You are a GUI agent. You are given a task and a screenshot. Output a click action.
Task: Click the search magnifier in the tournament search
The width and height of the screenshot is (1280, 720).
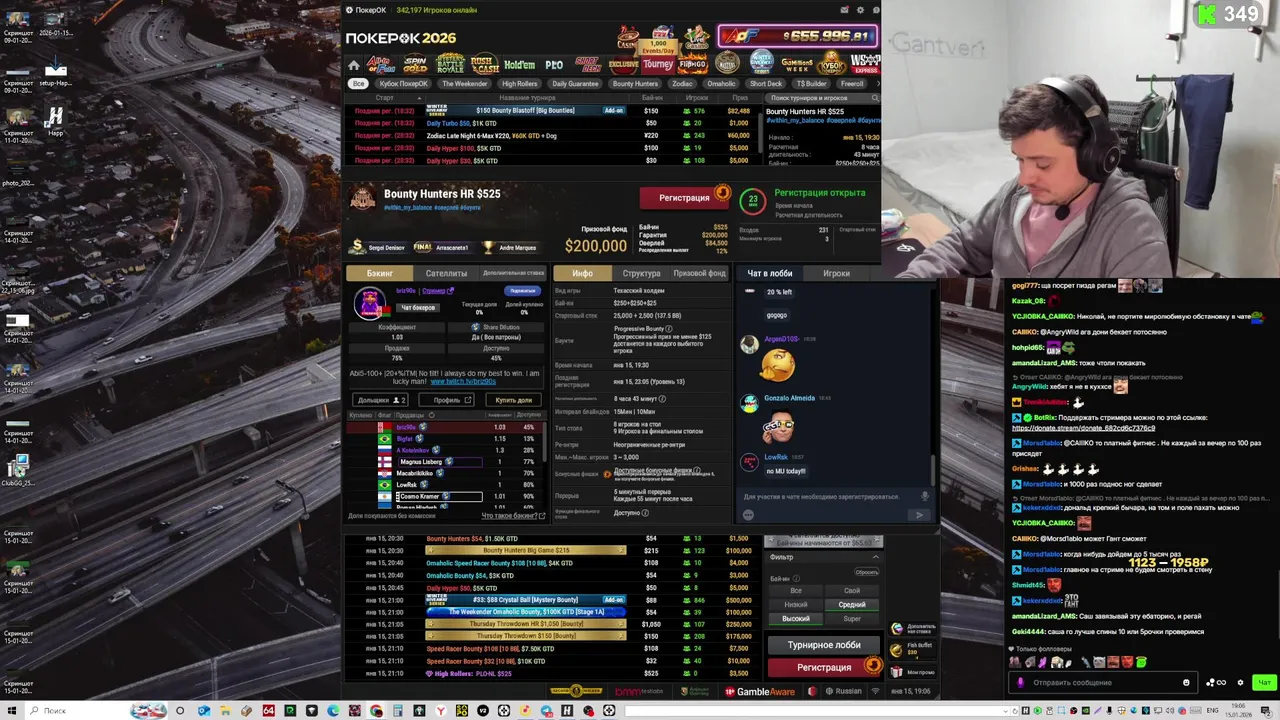click(875, 98)
